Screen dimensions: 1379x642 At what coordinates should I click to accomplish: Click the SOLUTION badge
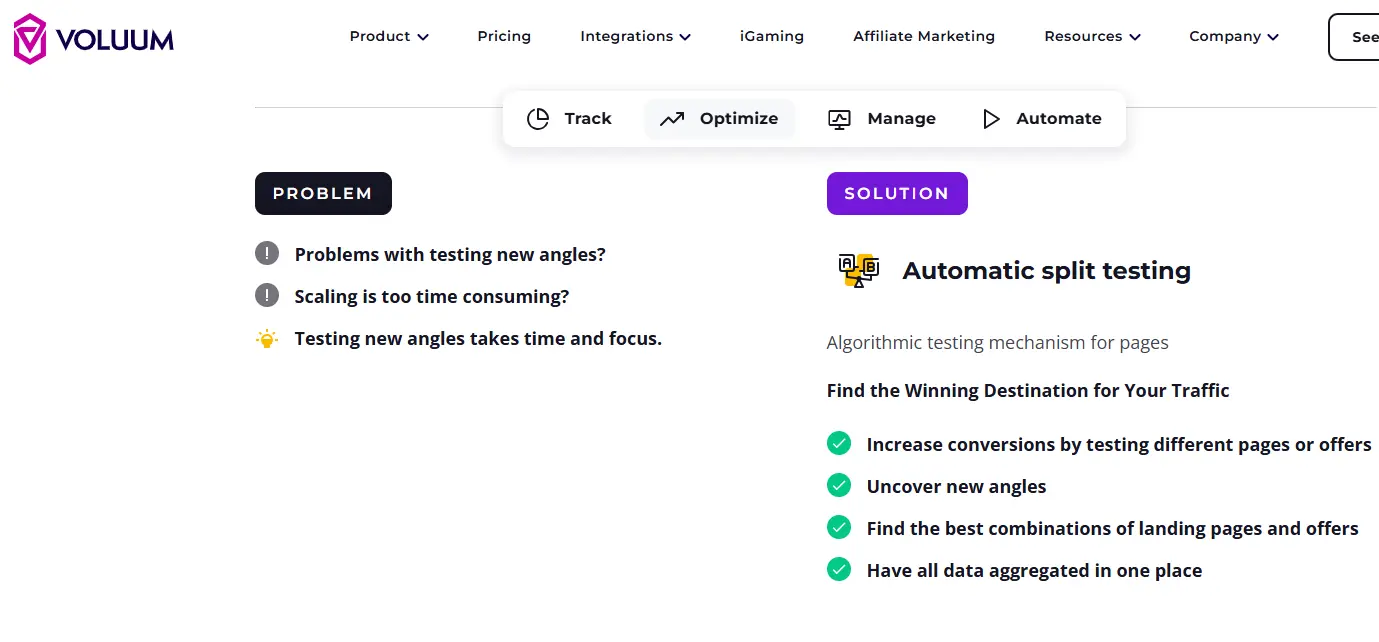(x=897, y=194)
